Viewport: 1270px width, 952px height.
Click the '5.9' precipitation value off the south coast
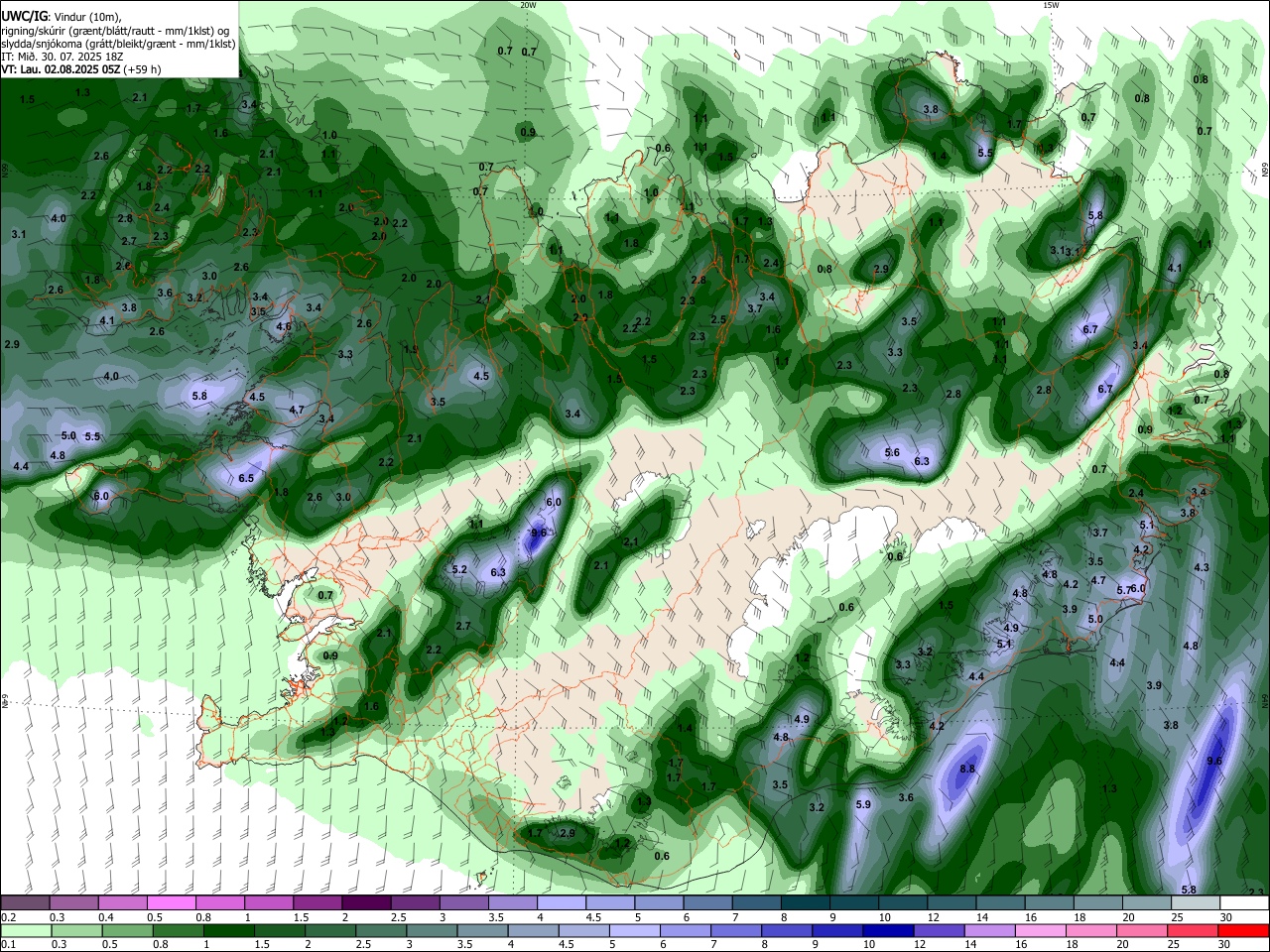[x=862, y=804]
